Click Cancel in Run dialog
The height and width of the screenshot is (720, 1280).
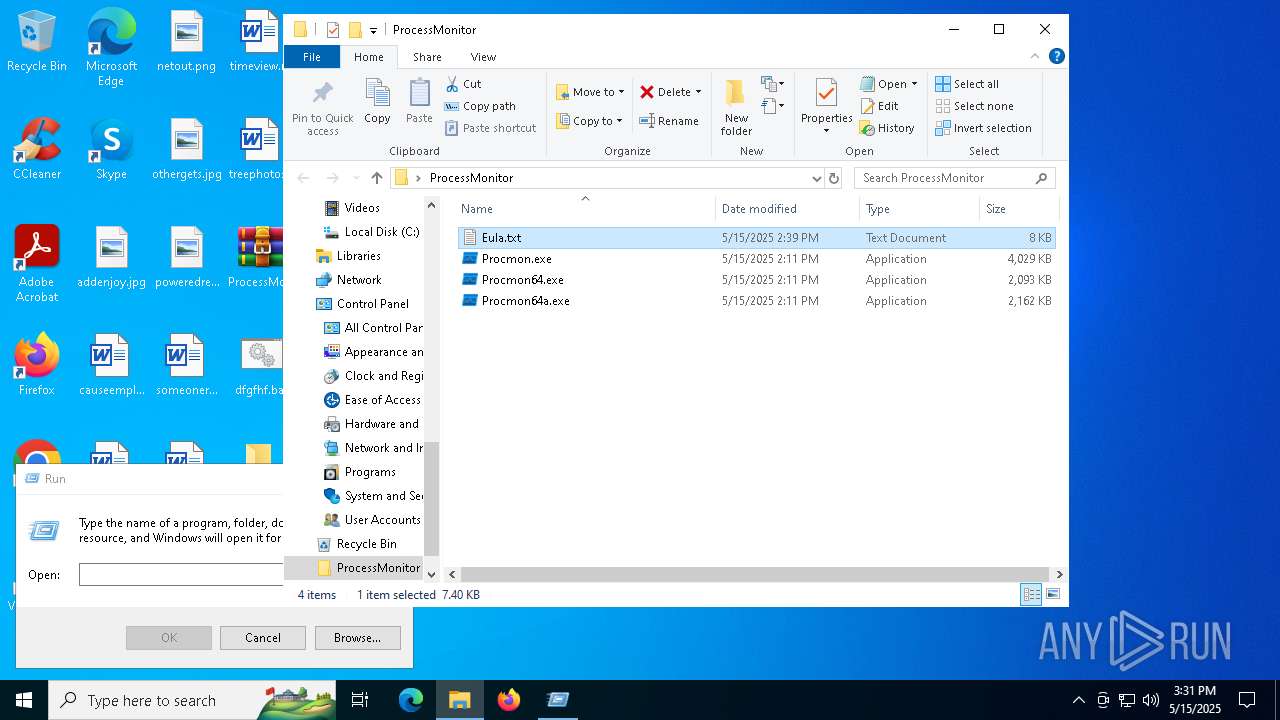[262, 638]
